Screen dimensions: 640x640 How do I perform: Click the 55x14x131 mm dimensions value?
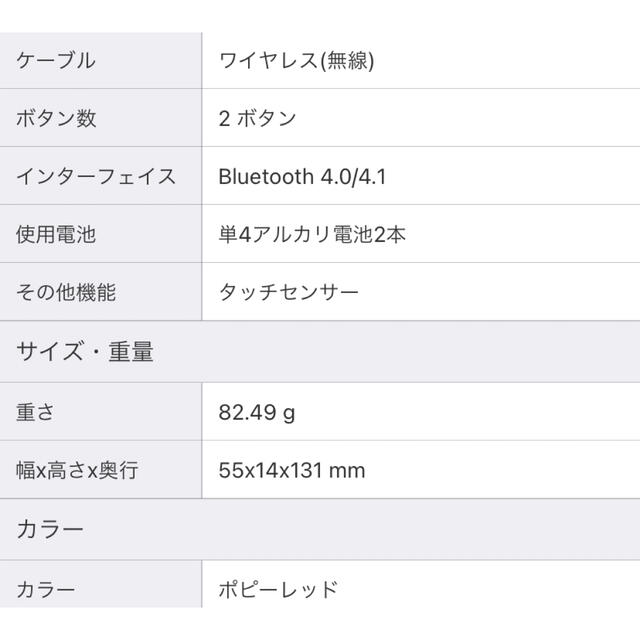pos(292,470)
